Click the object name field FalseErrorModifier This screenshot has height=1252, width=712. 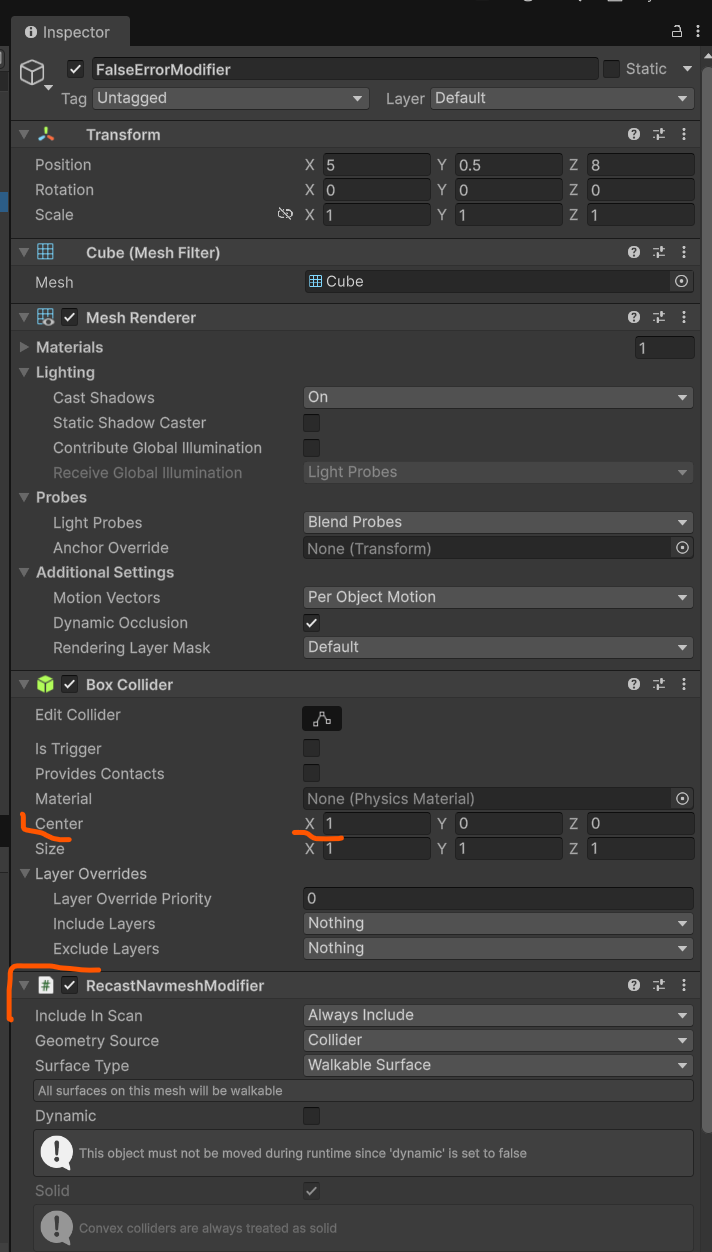[343, 69]
